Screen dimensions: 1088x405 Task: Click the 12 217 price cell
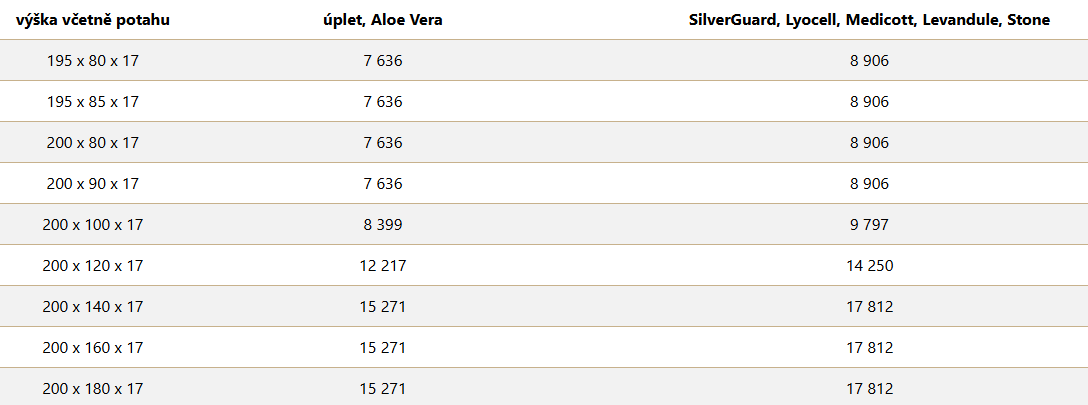383,266
